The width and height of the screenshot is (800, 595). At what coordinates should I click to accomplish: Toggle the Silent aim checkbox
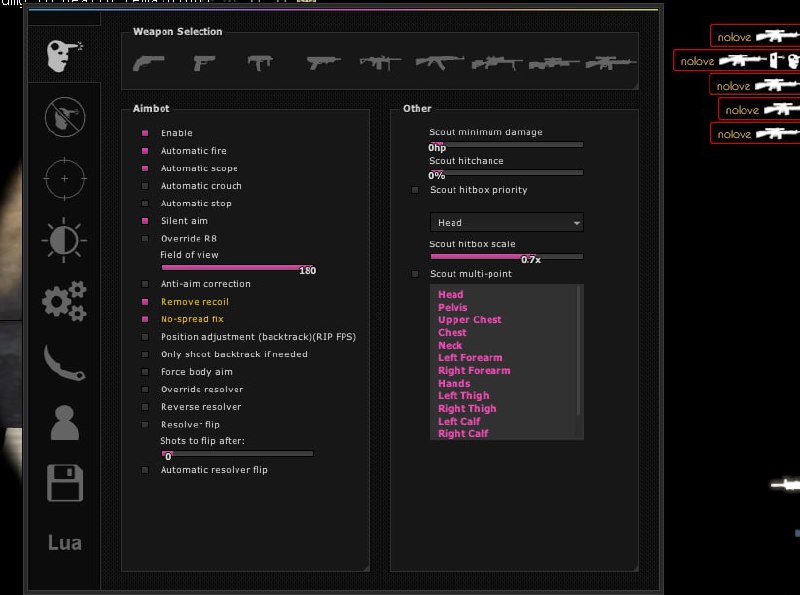click(x=145, y=221)
